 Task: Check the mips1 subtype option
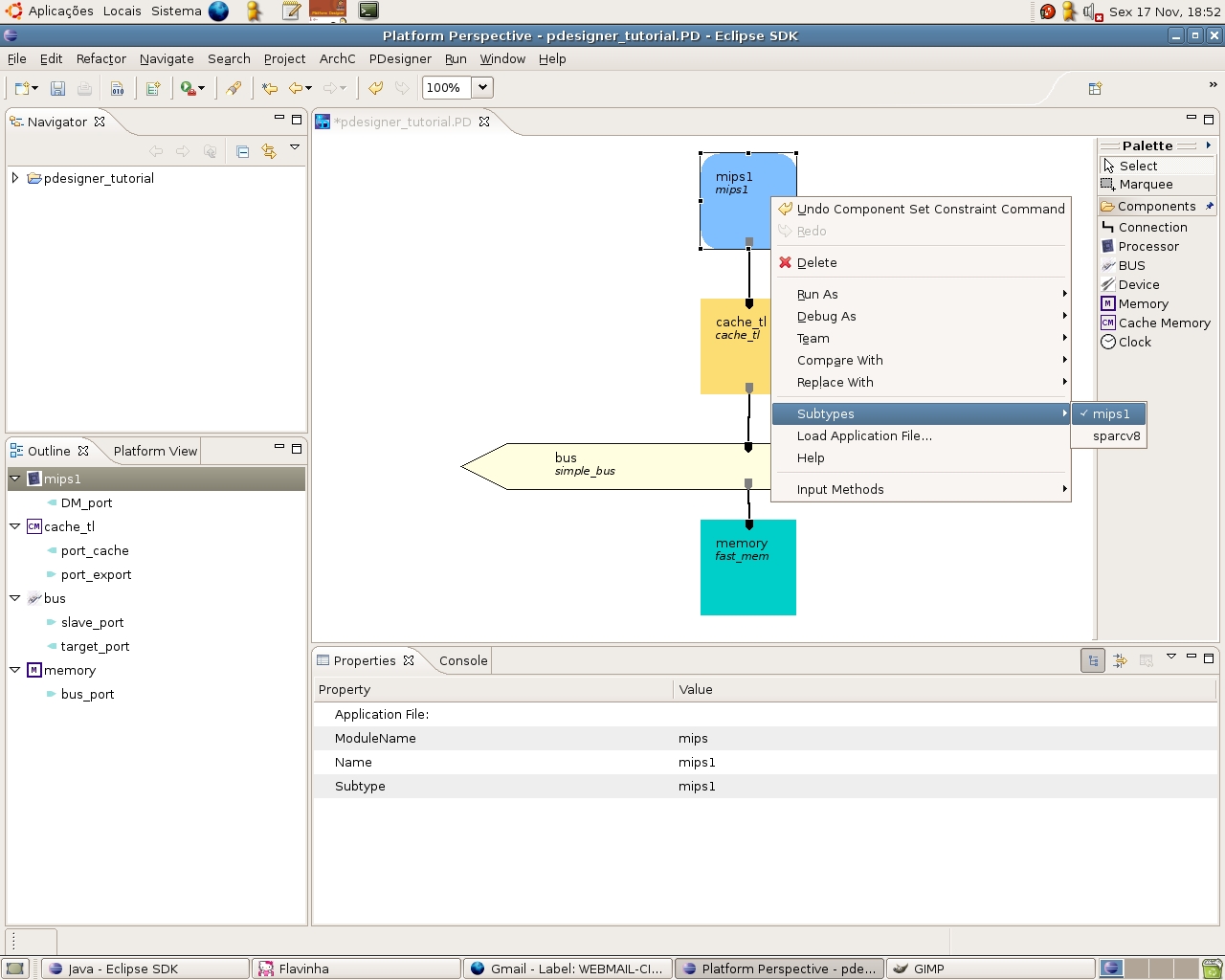click(1108, 414)
